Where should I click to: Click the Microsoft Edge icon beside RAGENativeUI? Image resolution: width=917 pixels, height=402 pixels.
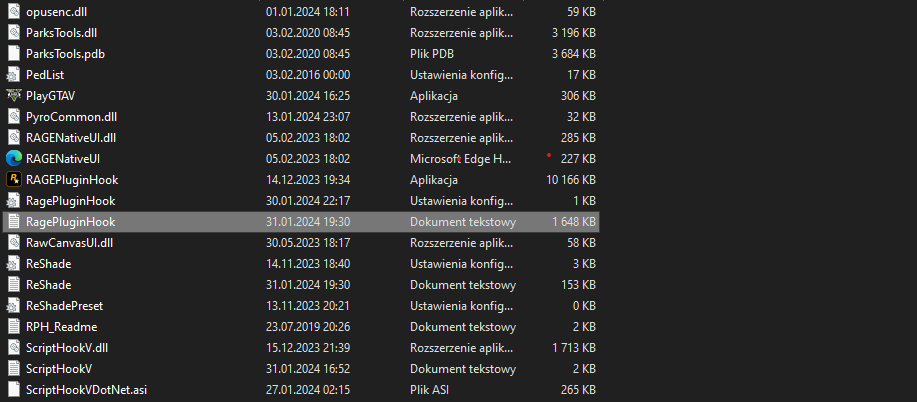(14, 158)
